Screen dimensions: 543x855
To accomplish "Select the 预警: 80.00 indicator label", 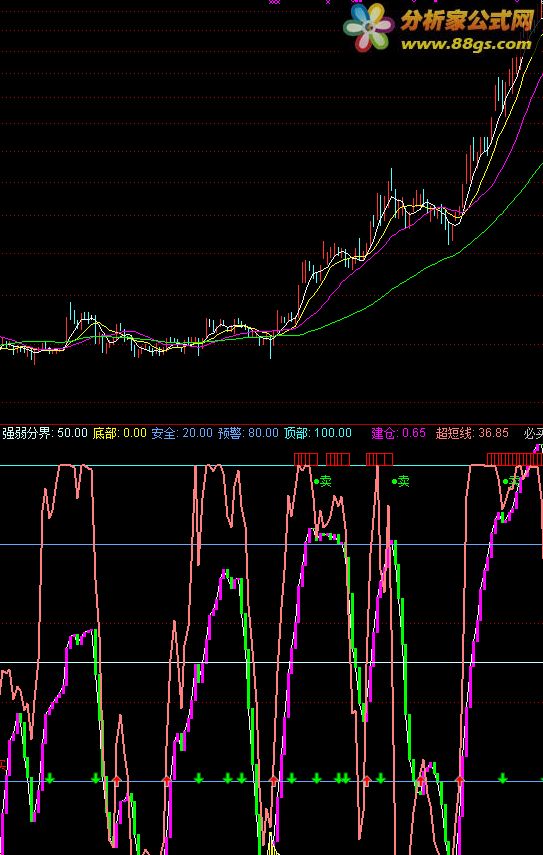I will [248, 433].
